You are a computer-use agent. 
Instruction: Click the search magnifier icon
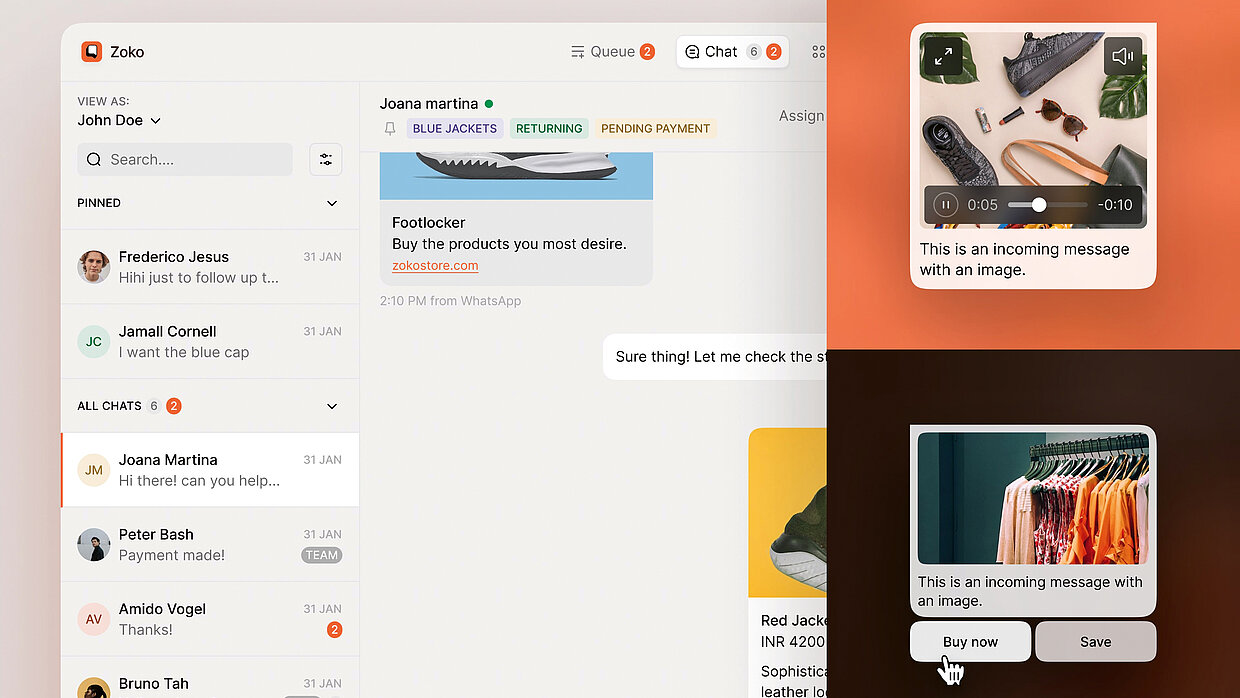click(94, 160)
